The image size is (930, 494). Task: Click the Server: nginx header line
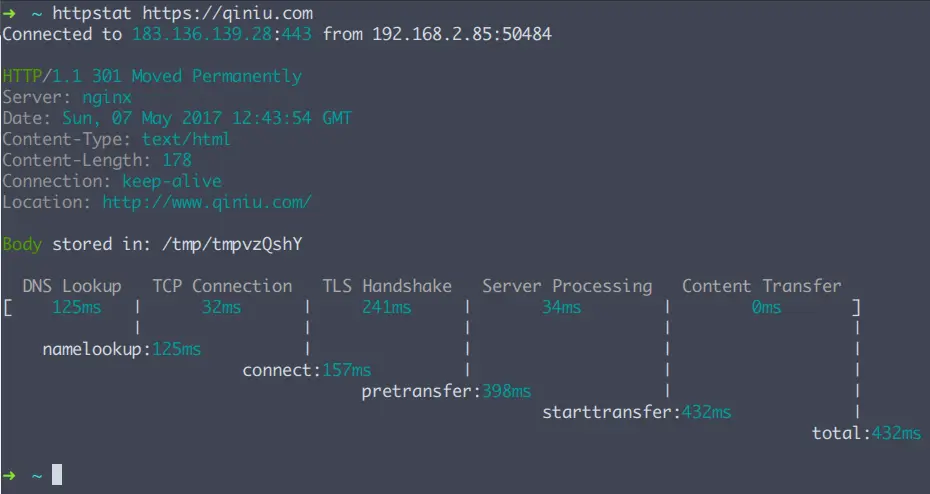(67, 97)
